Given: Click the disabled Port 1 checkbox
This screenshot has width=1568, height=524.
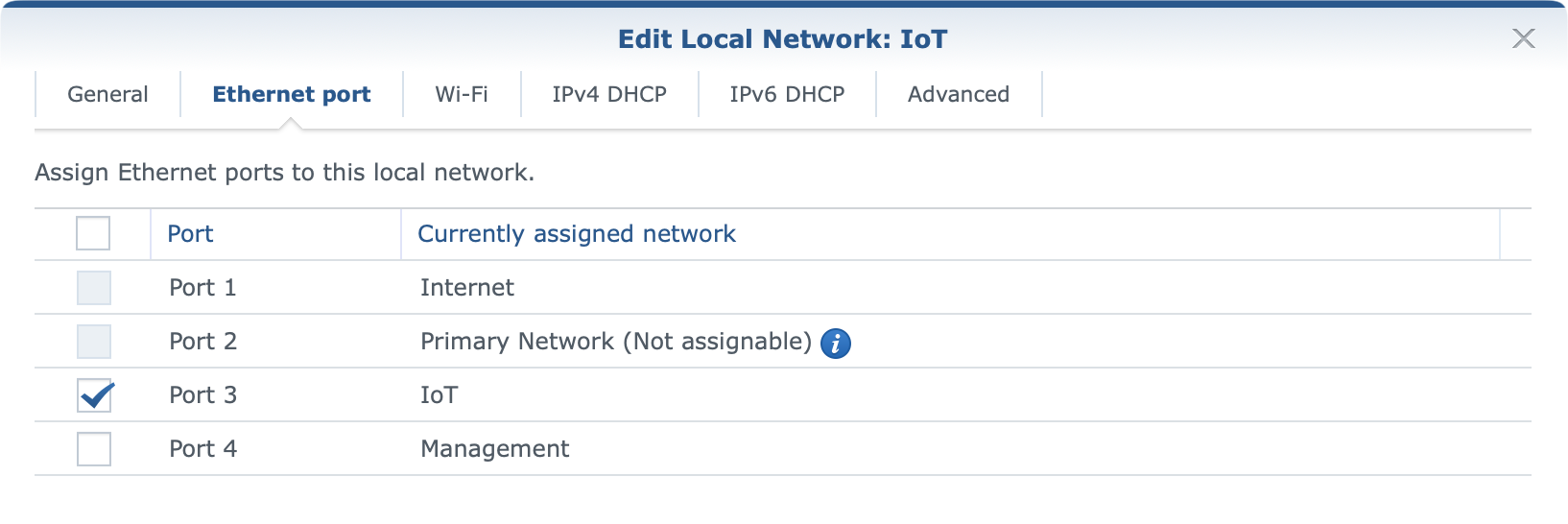Looking at the screenshot, I should [94, 287].
